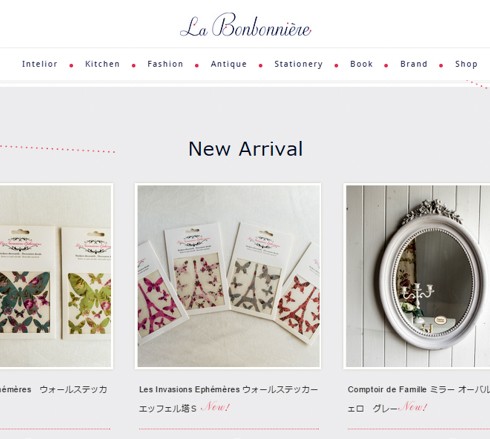Viewport: 490px width, 439px height.
Task: Click the partially visible ウォールステッカ product title
Action: [53, 389]
